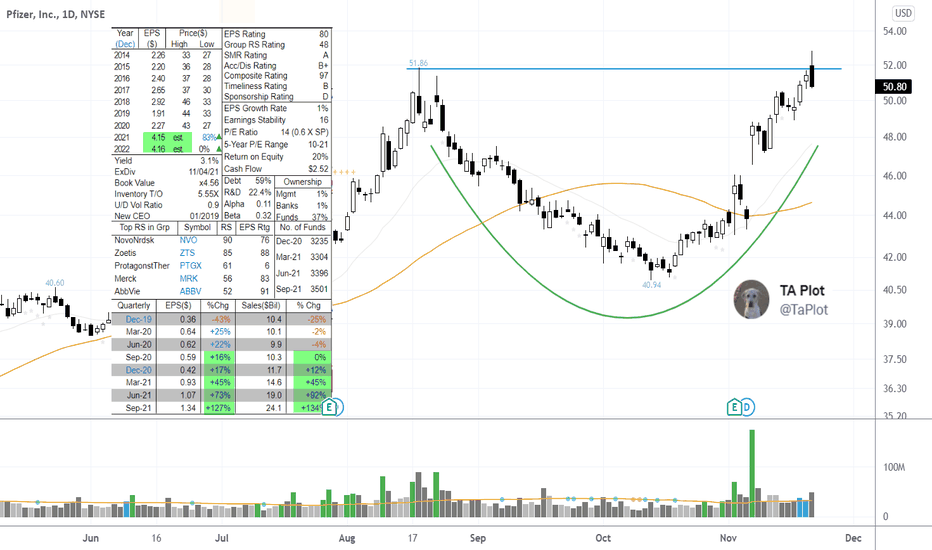Click the green +73% EPS change cell
Screen dimensions: 932x550
(x=219, y=395)
